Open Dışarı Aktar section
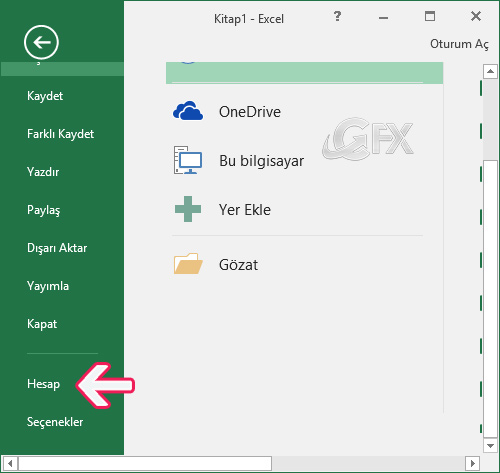 click(x=57, y=248)
